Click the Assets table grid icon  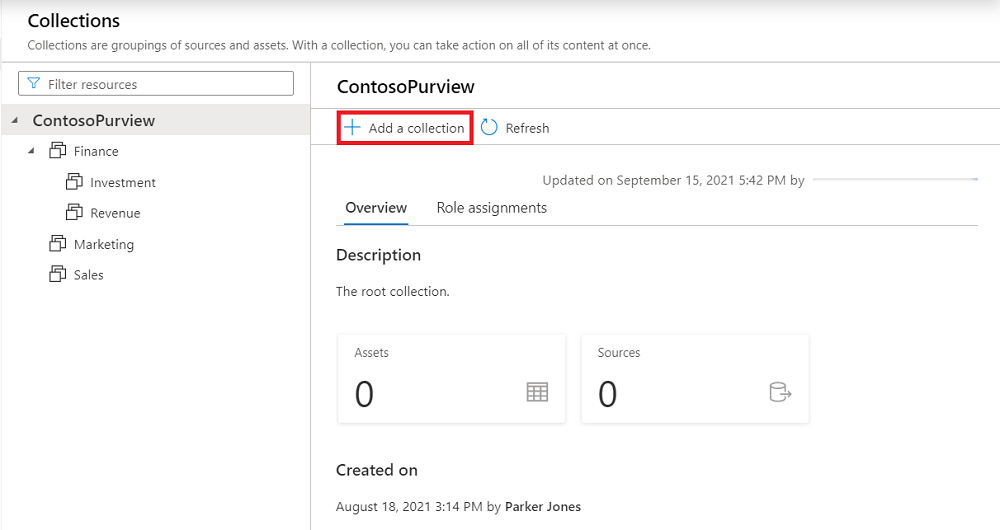(x=537, y=393)
